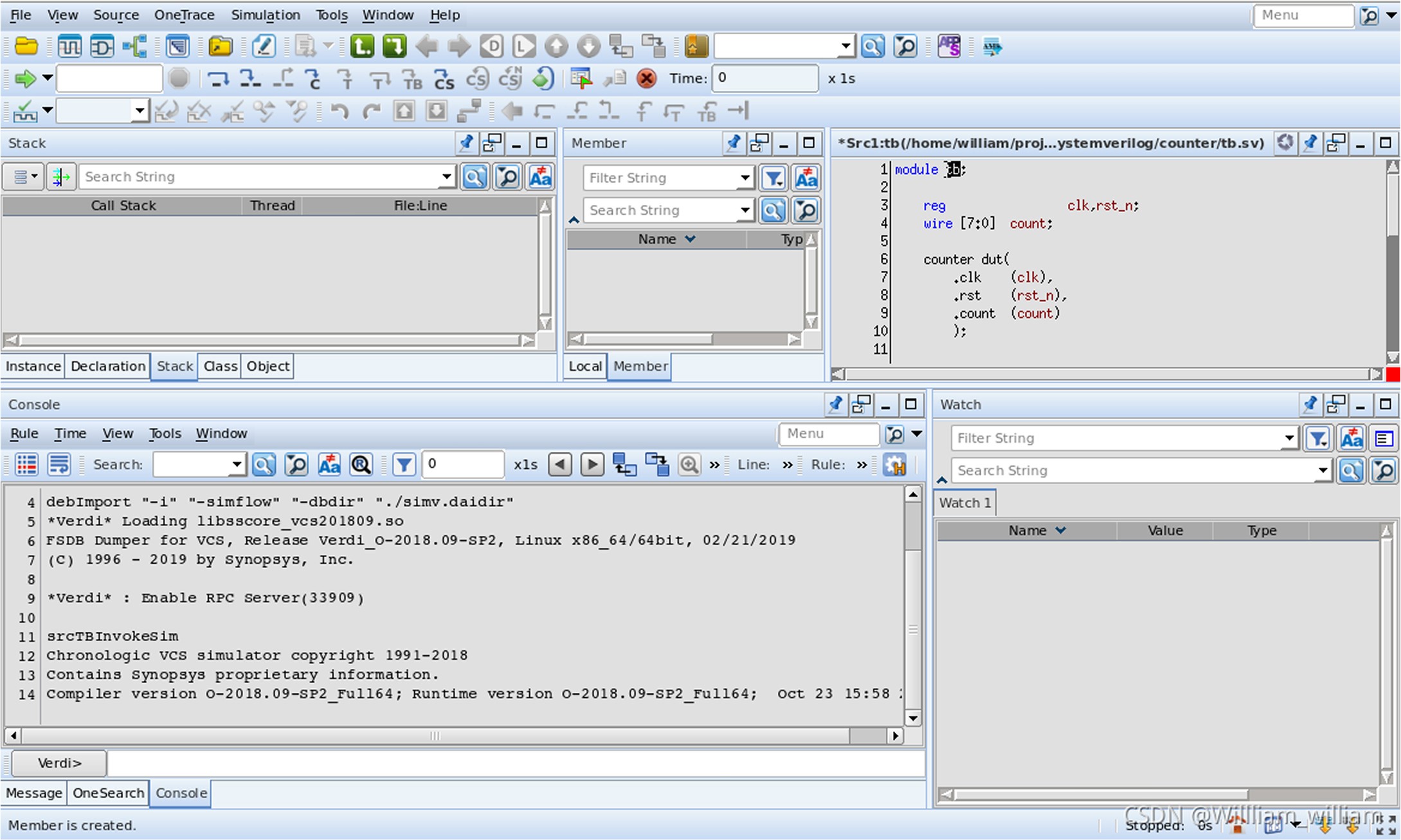Open the Console Search combo box dropdown
The width and height of the screenshot is (1401, 840).
[237, 464]
